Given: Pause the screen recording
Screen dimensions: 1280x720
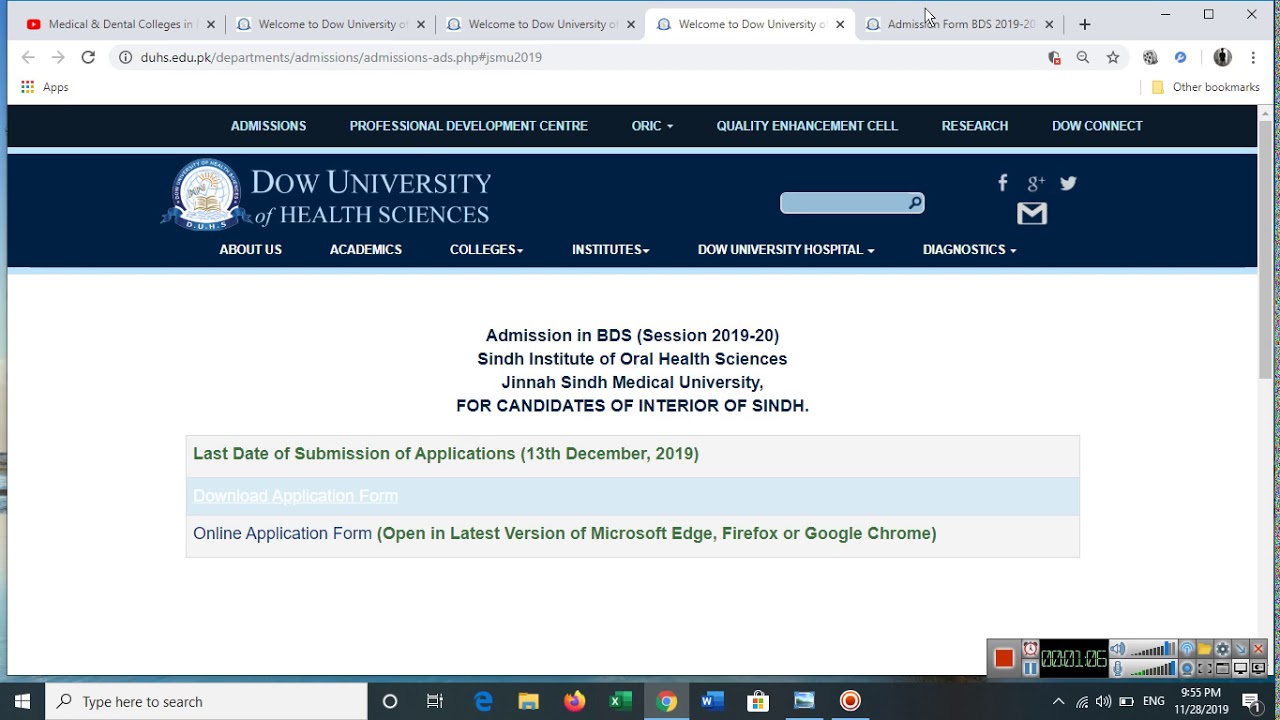Looking at the screenshot, I should (x=1030, y=668).
